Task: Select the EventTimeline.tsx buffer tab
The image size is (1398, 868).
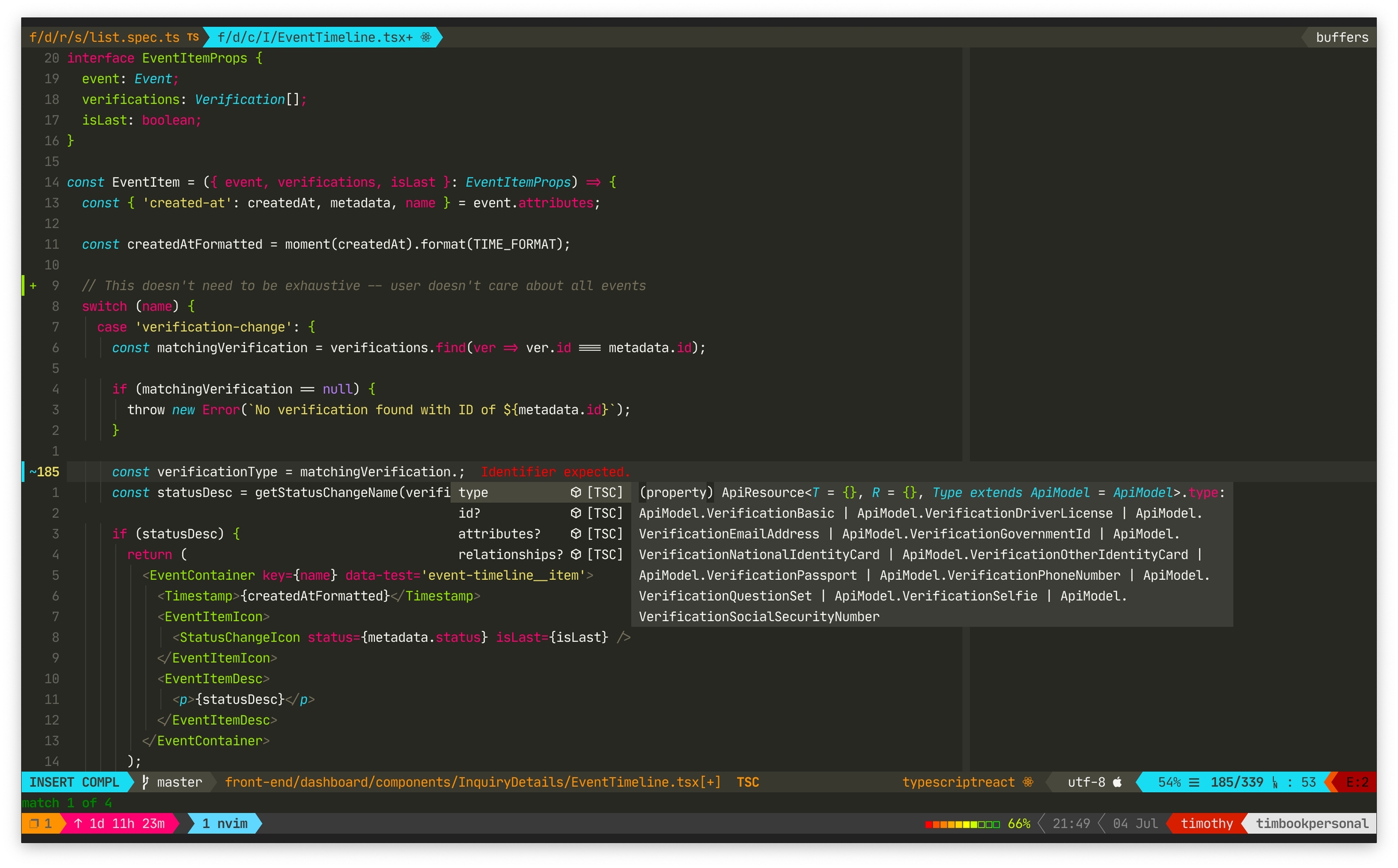Action: coord(315,37)
